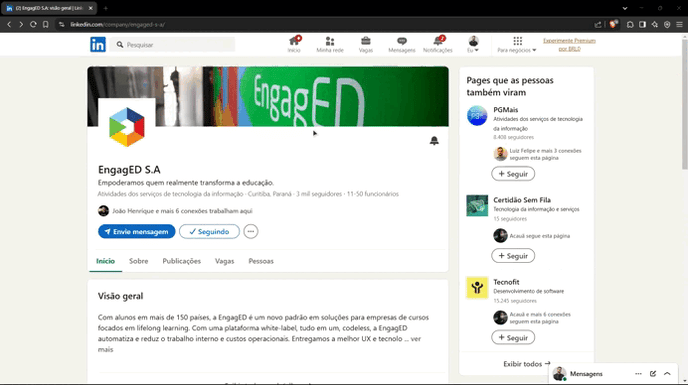The image size is (688, 385).
Task: Open tab search dropdown arrow
Action: point(625,8)
